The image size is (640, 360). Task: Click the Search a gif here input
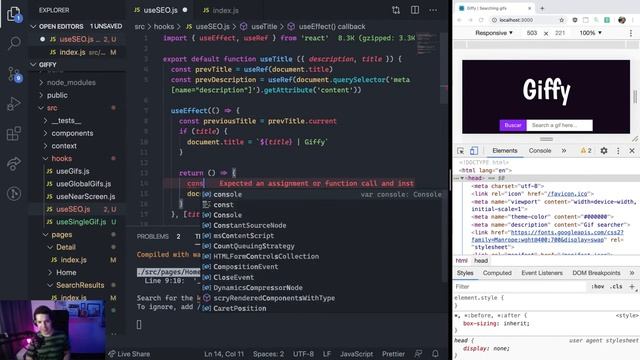click(559, 125)
